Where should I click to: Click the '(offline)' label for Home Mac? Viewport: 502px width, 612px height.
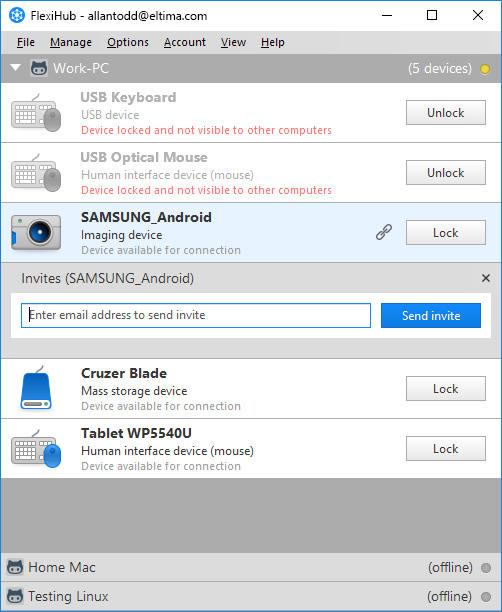(450, 567)
